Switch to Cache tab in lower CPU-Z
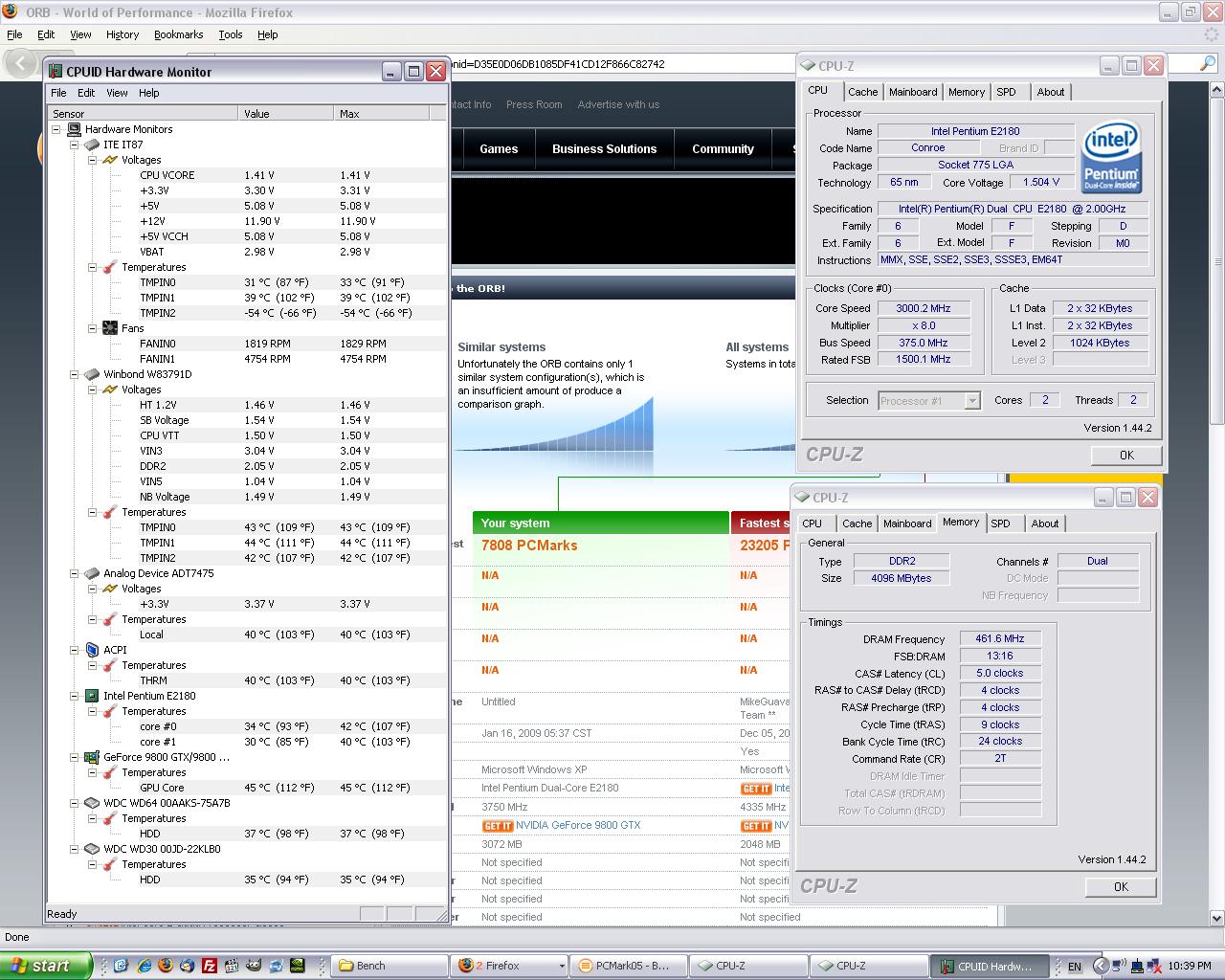This screenshot has height=980, width=1225. point(857,523)
